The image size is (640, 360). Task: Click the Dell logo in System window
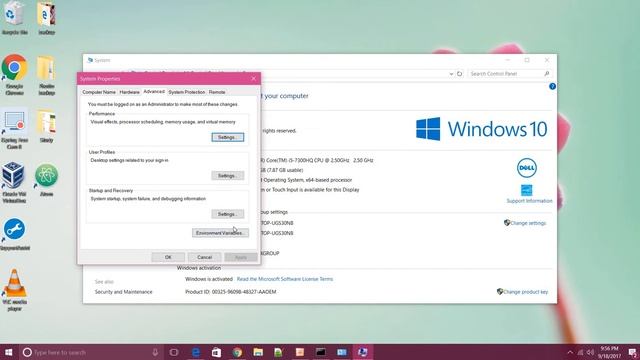tap(527, 168)
